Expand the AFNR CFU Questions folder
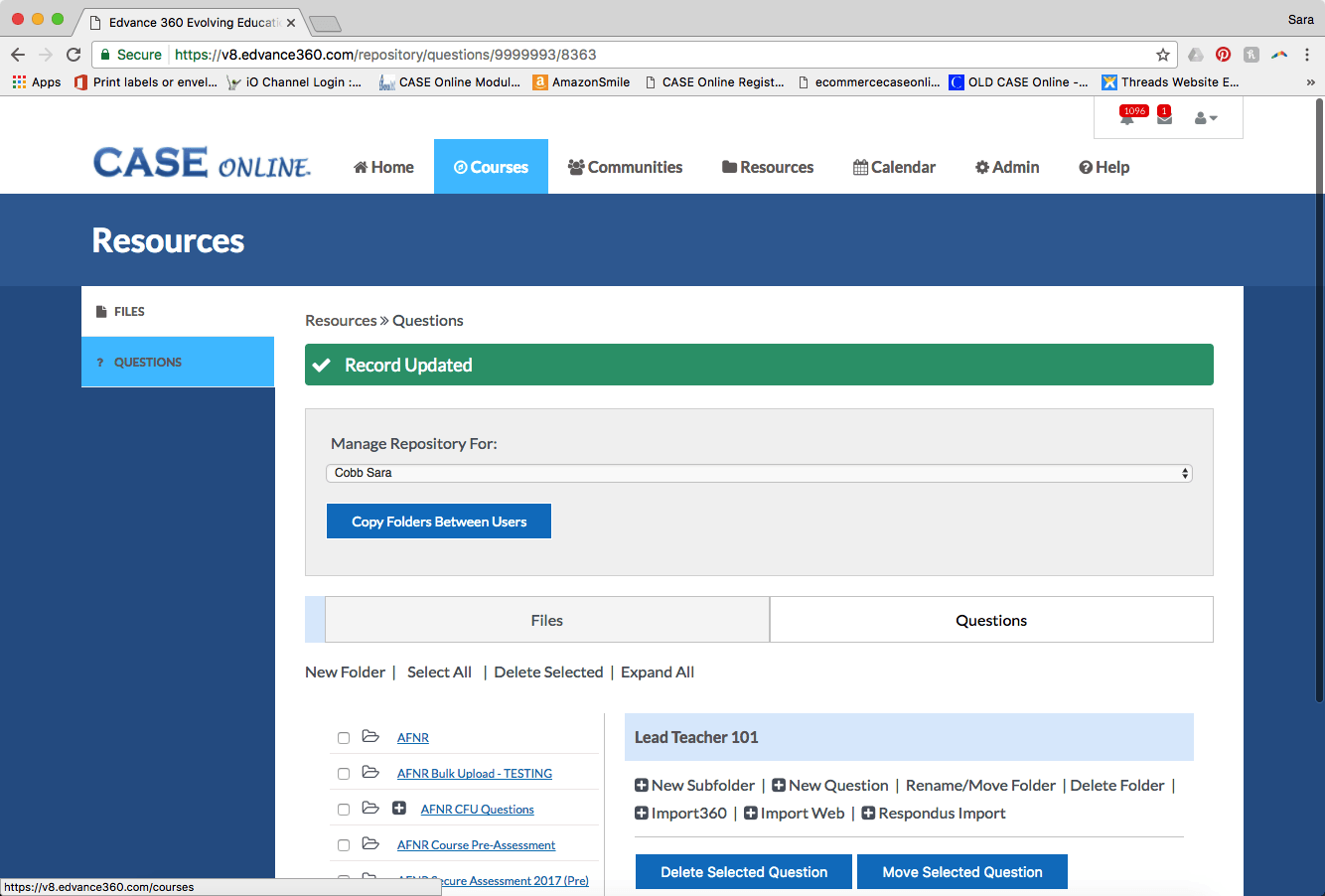 399,809
